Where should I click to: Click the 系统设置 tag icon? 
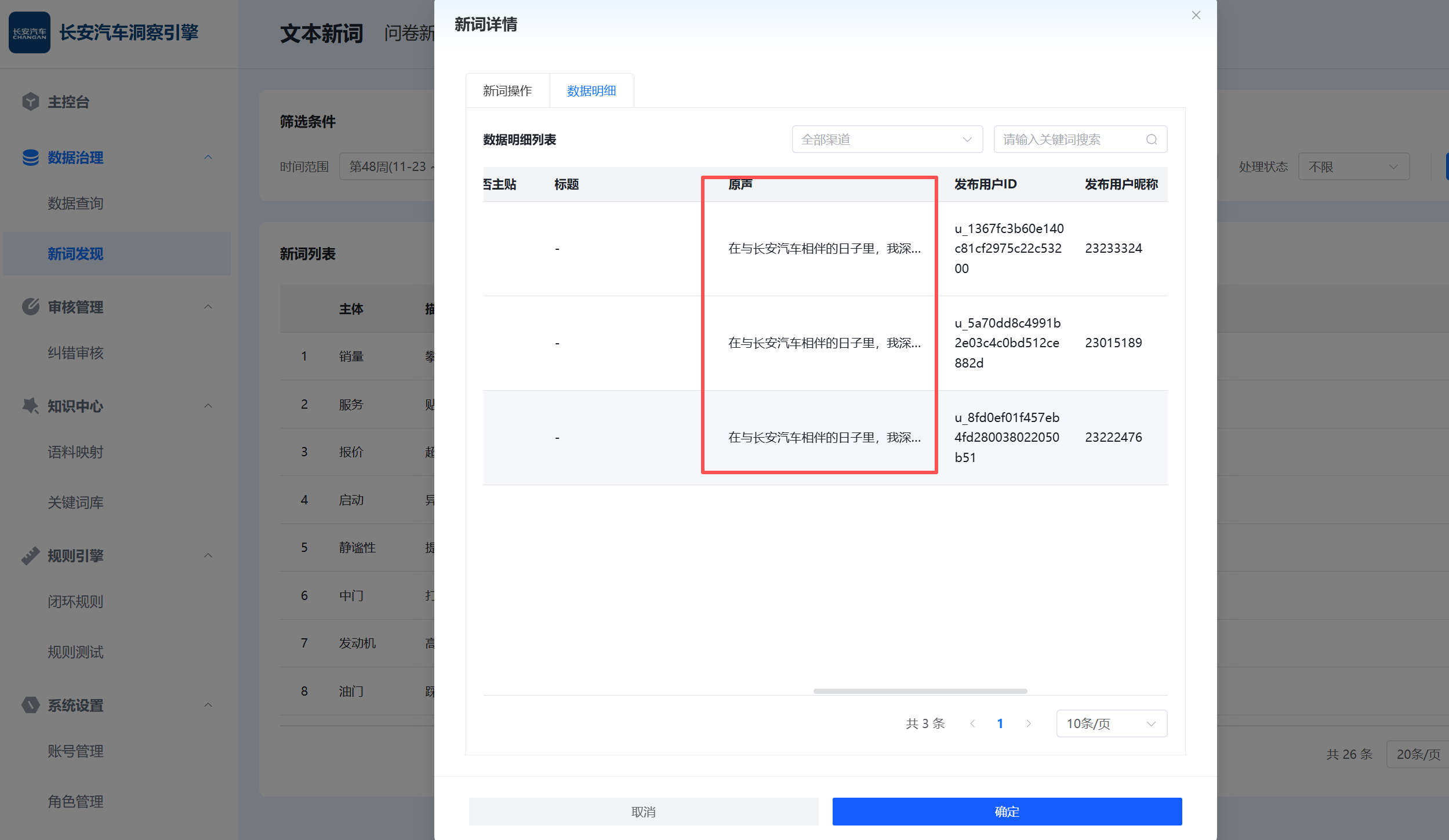pyautogui.click(x=30, y=705)
